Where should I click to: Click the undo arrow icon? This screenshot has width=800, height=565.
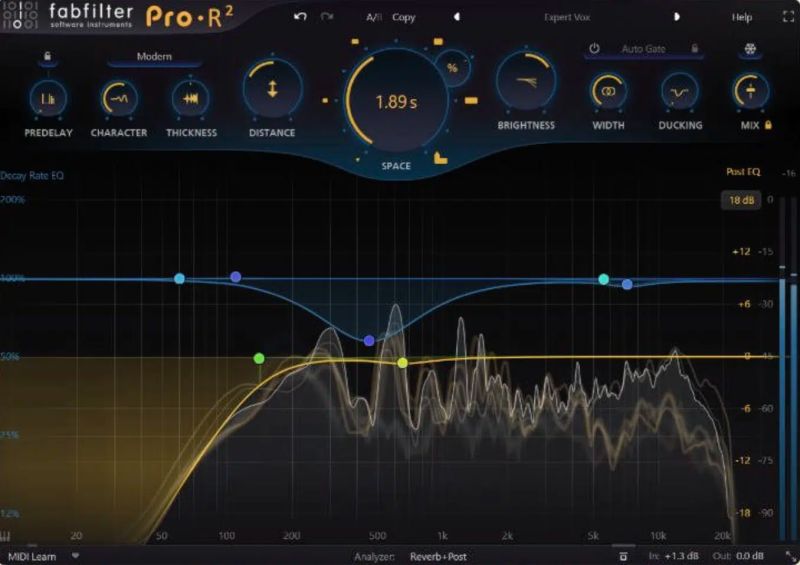300,17
